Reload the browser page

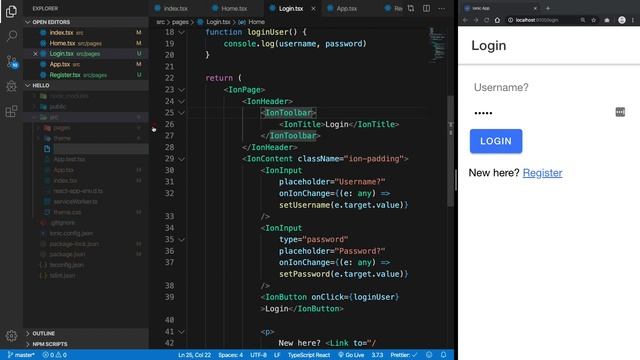[487, 20]
